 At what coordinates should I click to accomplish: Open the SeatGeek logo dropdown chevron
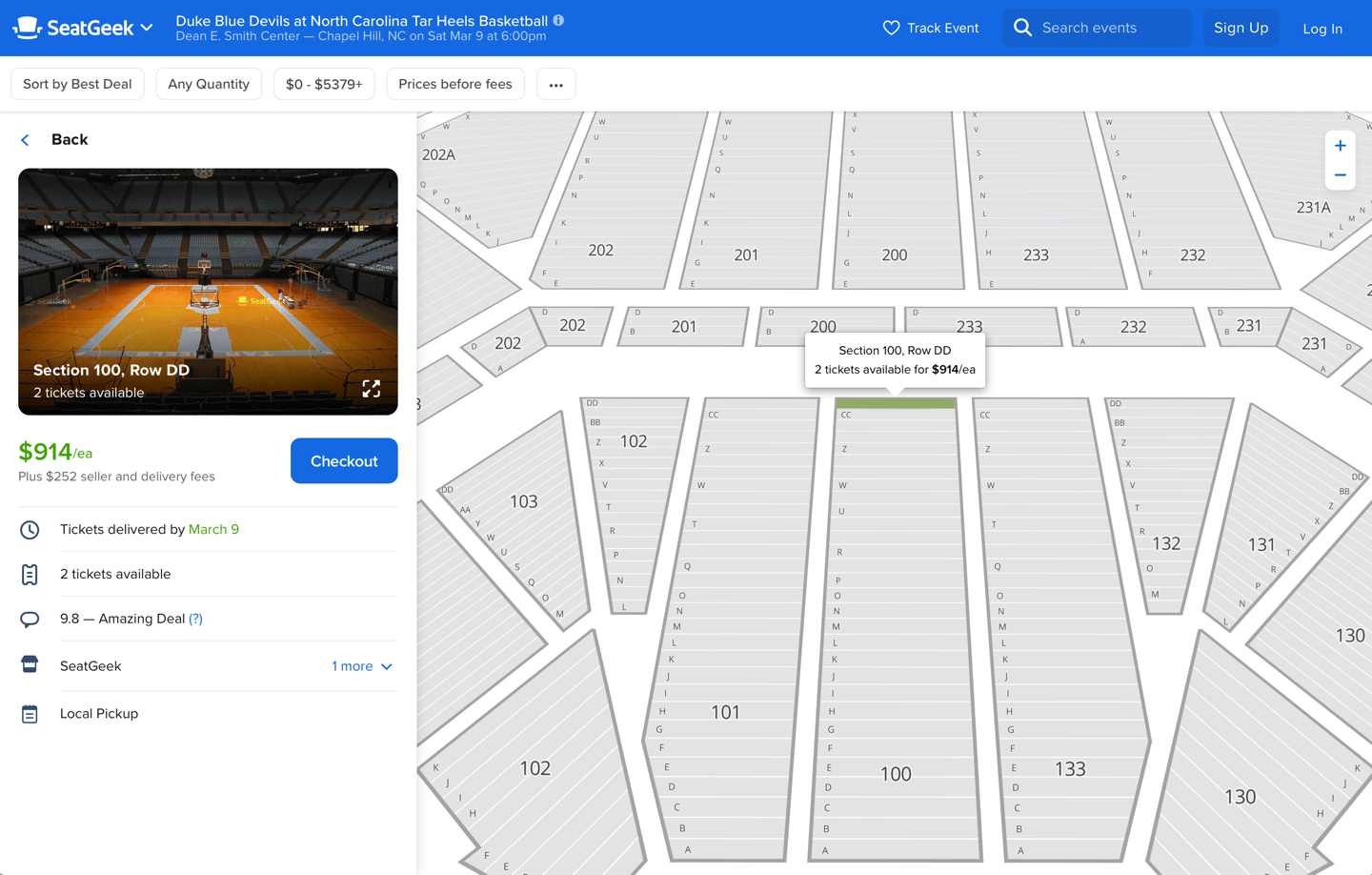coord(147,29)
